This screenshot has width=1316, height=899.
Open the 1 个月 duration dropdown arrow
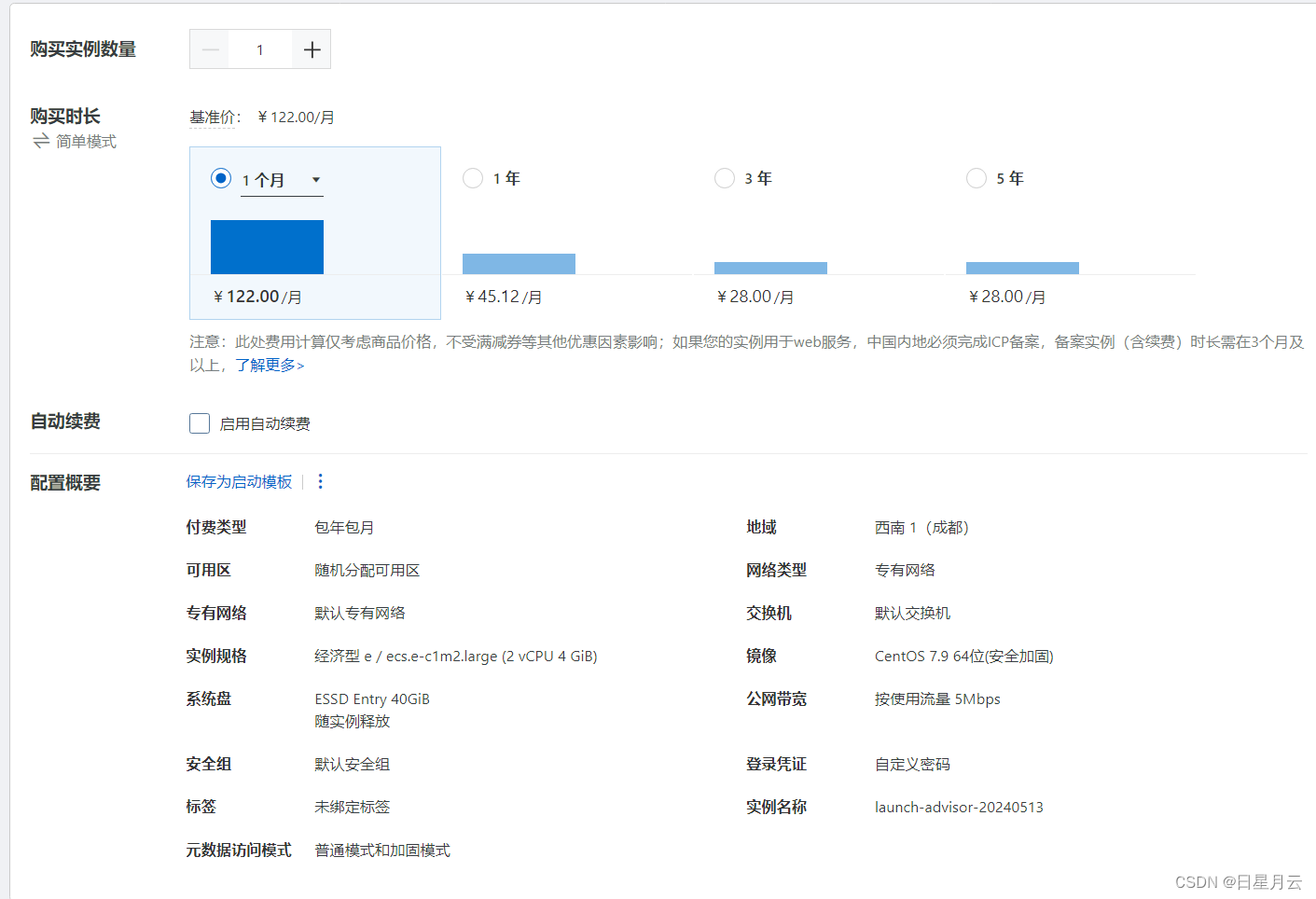316,180
